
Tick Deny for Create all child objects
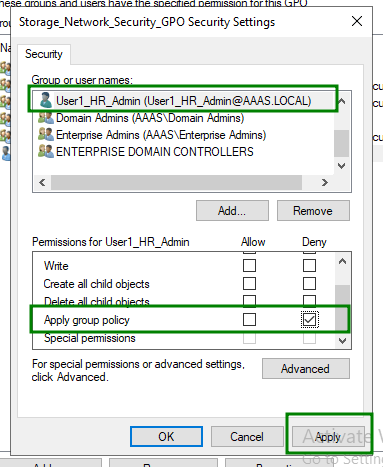tap(309, 284)
